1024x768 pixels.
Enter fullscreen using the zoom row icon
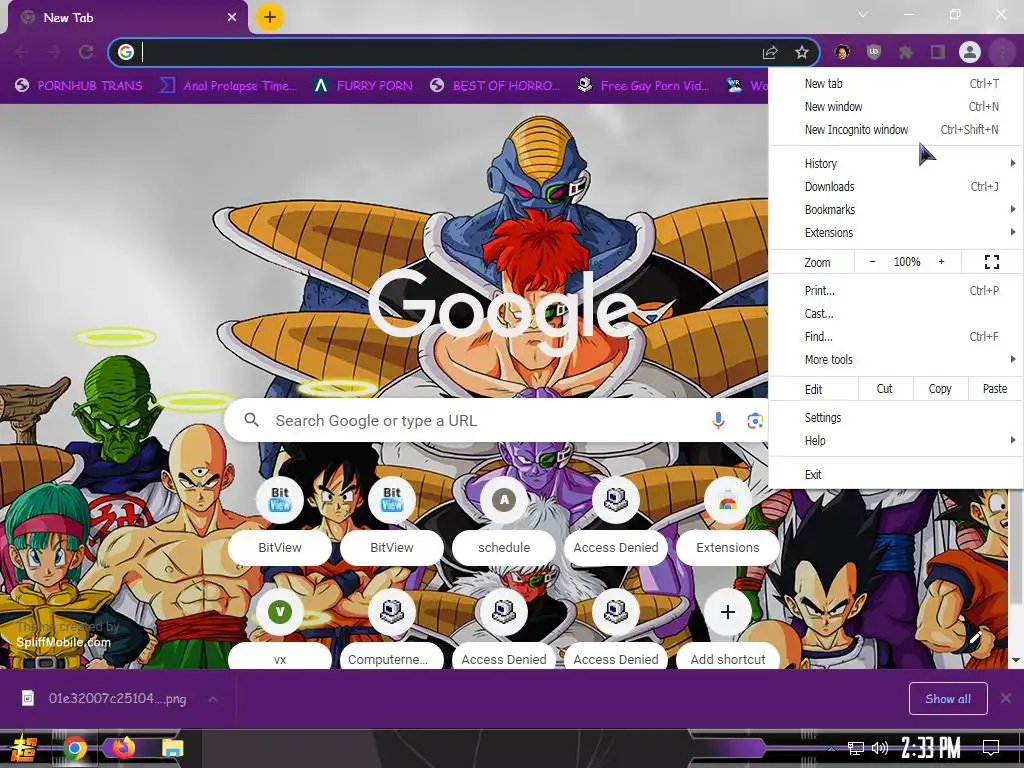[991, 262]
